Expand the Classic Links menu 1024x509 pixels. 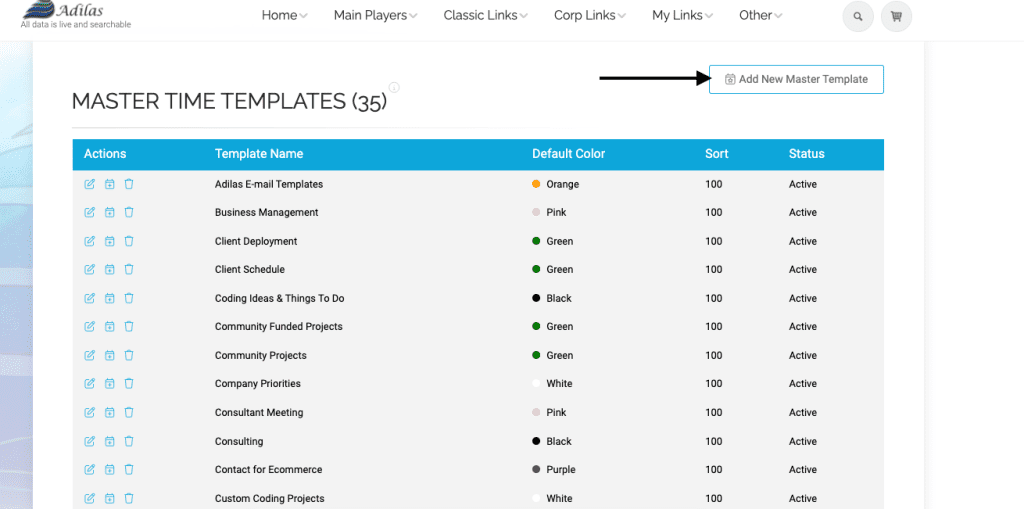tap(486, 15)
